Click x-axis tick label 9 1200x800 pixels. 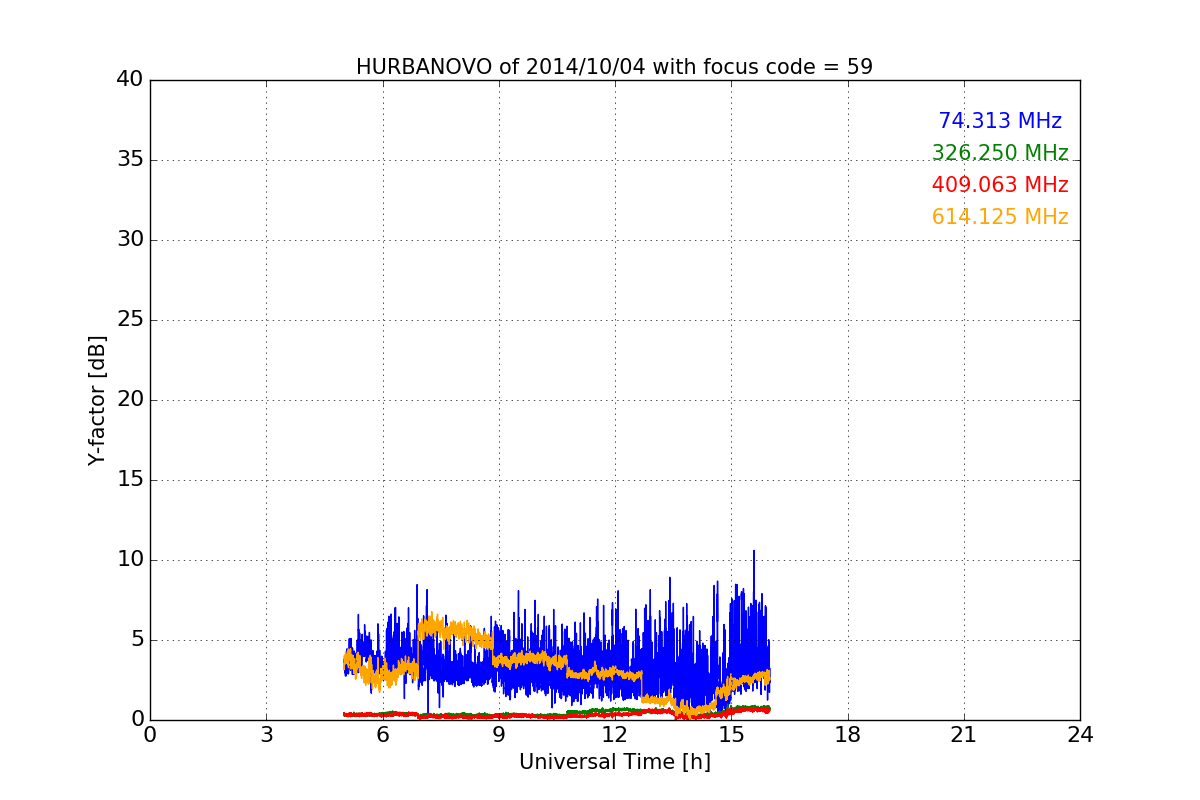click(x=499, y=735)
